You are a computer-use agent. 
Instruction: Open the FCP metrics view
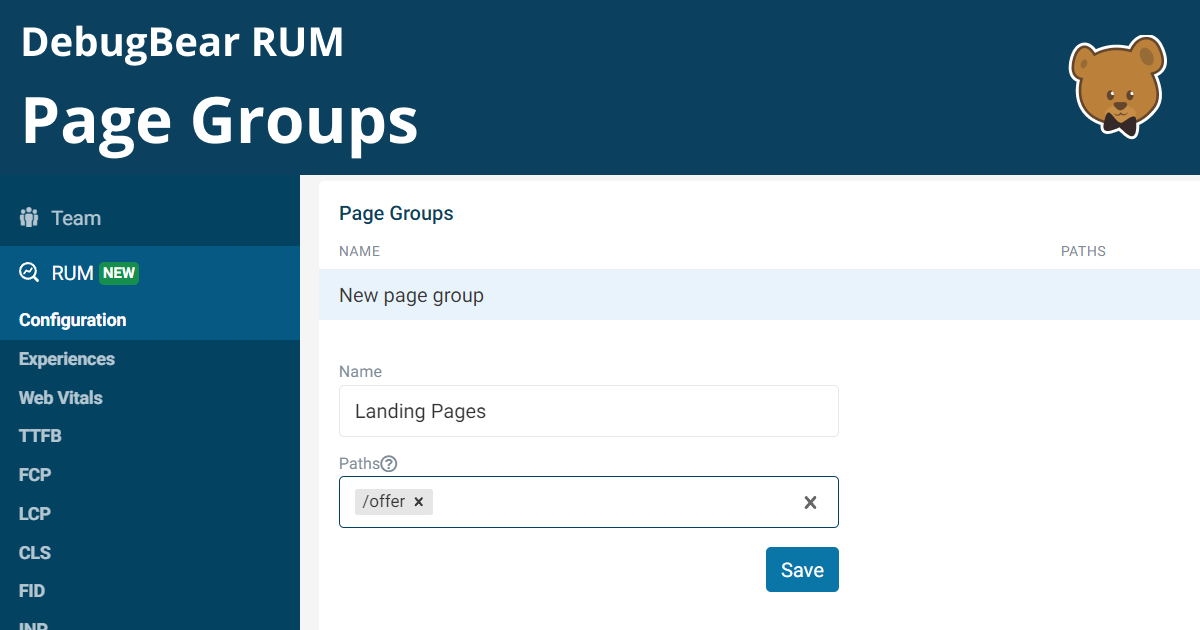point(34,474)
